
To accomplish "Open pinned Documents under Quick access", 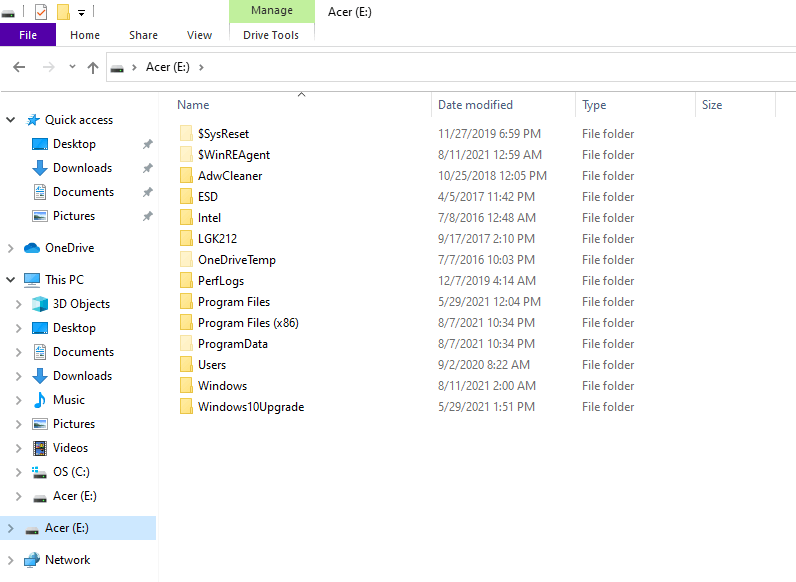I will pyautogui.click(x=83, y=191).
